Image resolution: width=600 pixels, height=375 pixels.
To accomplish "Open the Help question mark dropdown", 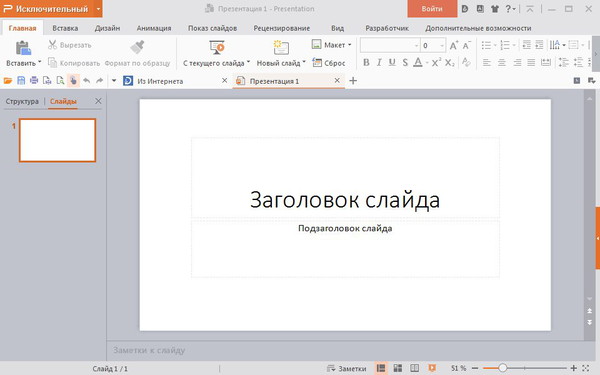I will pyautogui.click(x=510, y=9).
